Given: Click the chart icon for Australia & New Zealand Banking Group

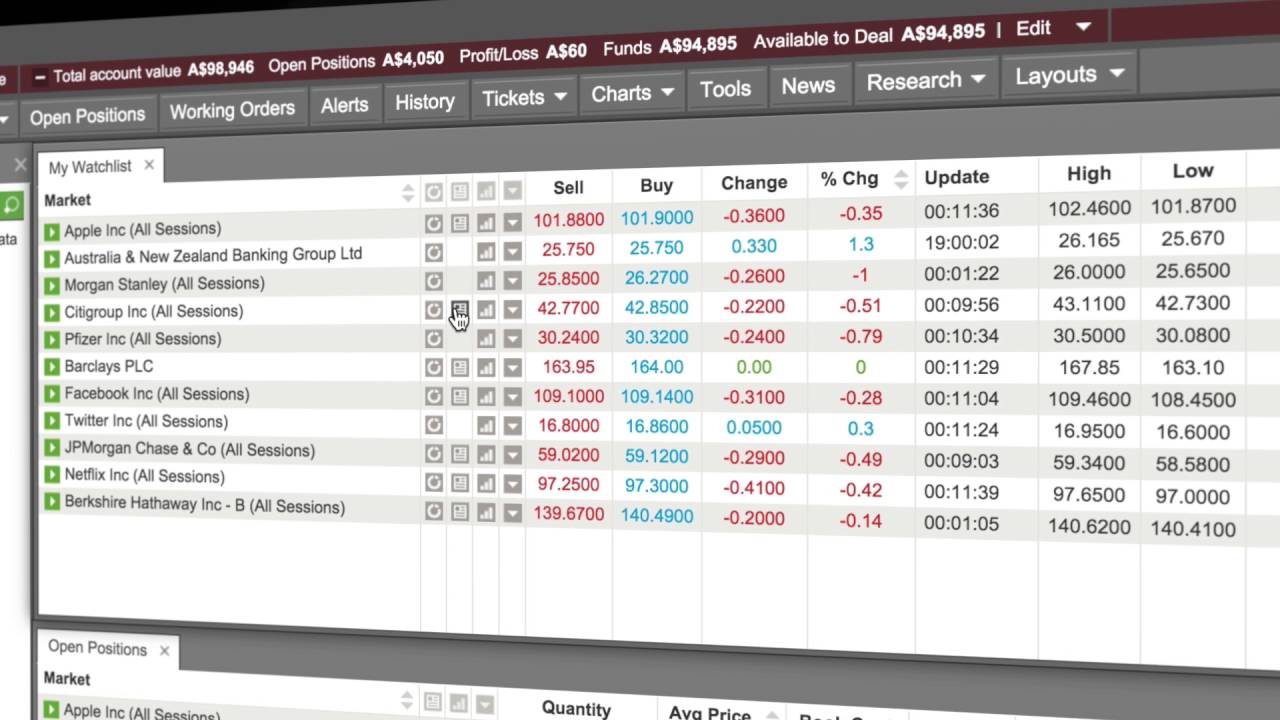Looking at the screenshot, I should pyautogui.click(x=486, y=252).
